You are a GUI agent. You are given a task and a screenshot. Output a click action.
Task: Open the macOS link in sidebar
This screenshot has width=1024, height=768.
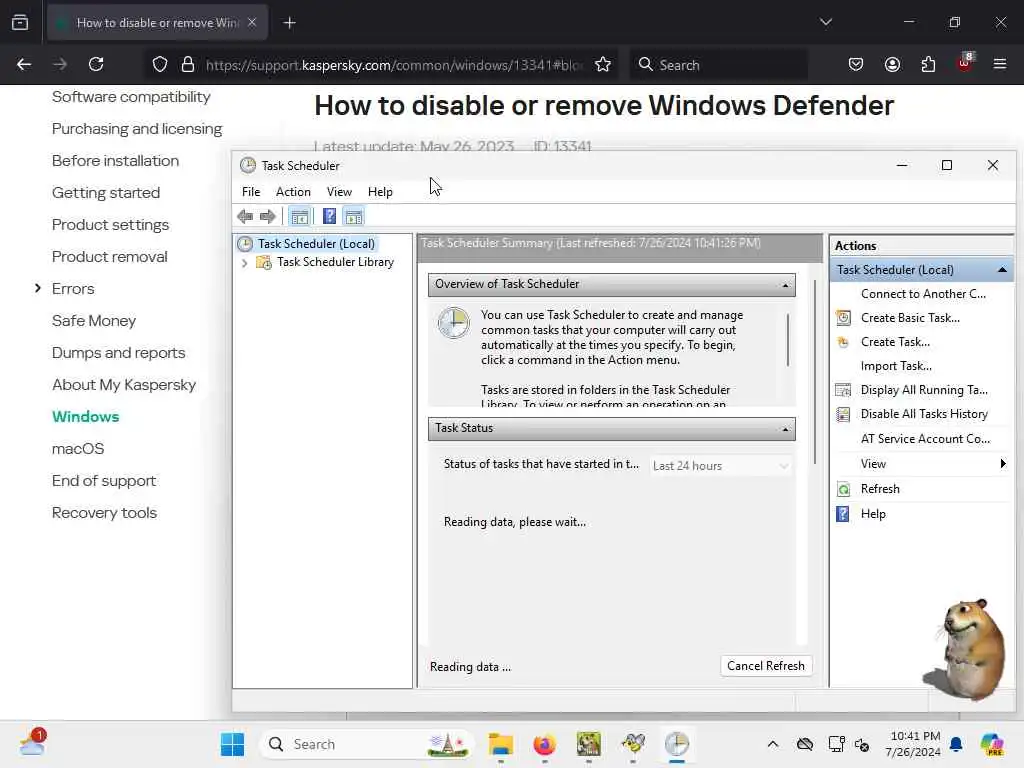click(x=78, y=449)
